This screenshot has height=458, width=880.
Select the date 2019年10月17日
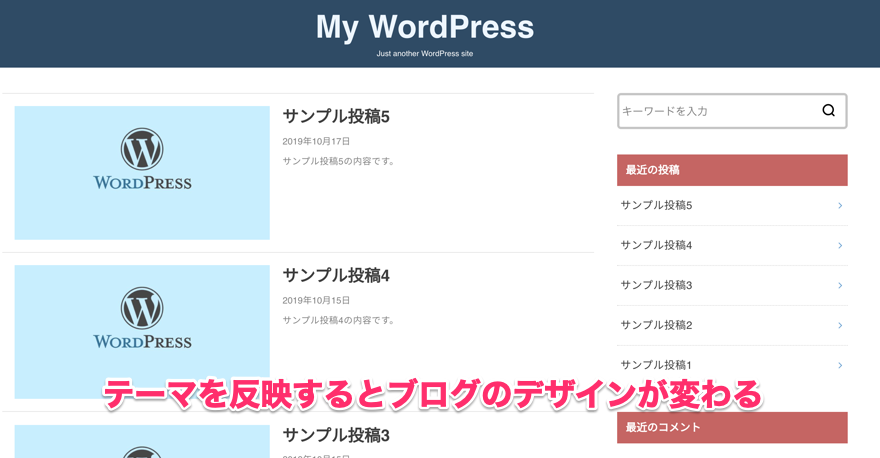point(316,141)
